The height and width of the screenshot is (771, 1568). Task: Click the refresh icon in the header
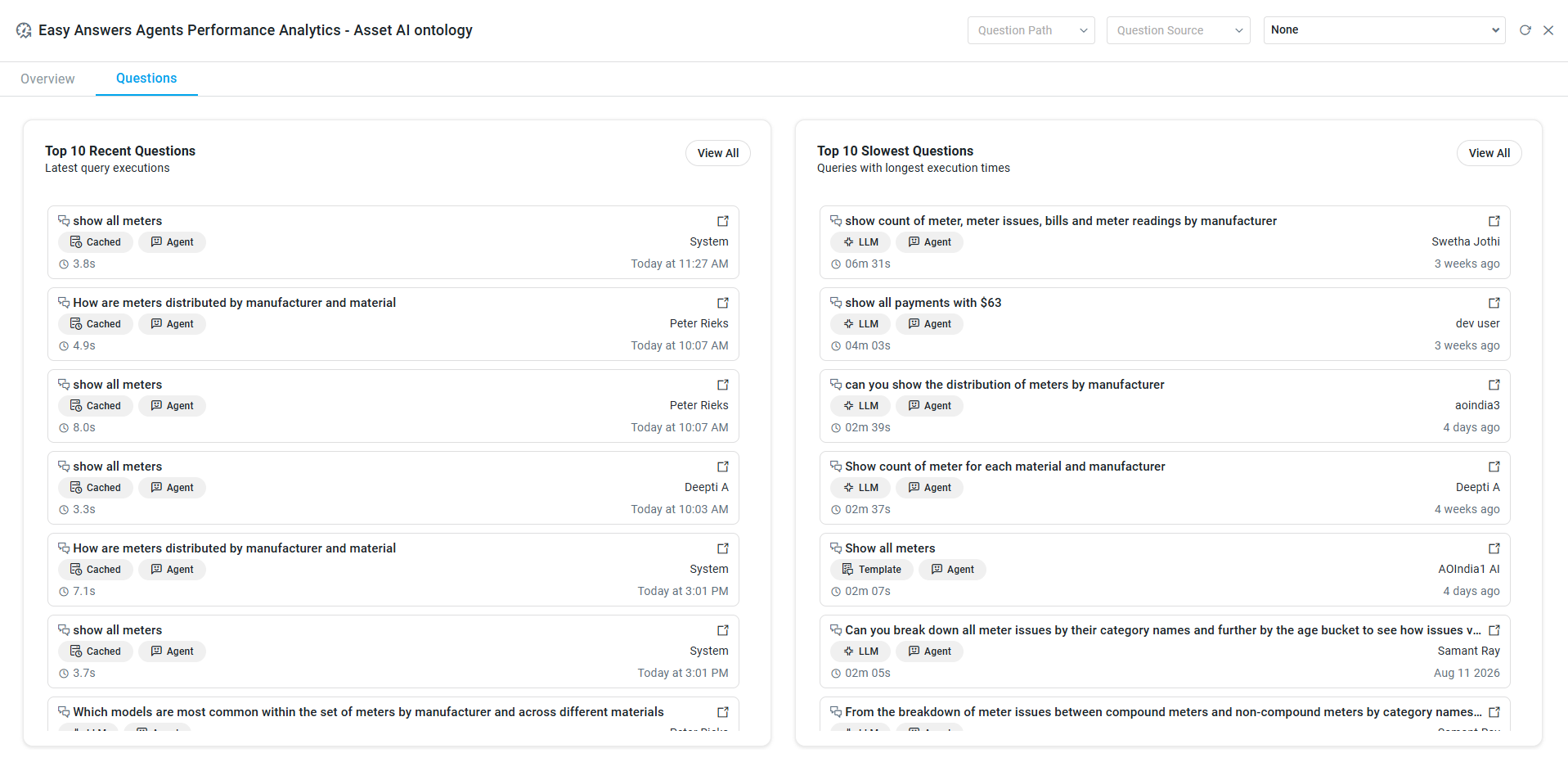point(1525,30)
